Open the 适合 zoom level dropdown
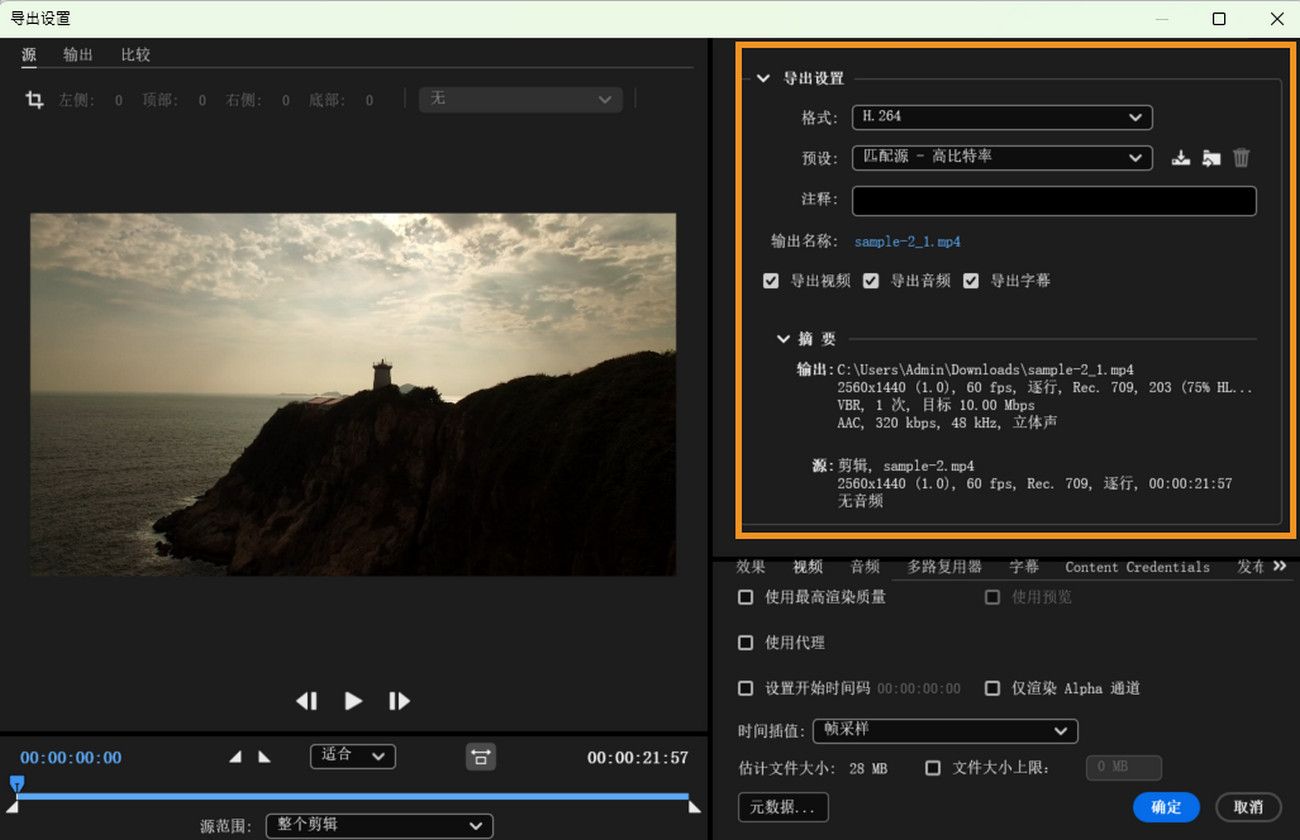The image size is (1300, 840). (x=353, y=756)
